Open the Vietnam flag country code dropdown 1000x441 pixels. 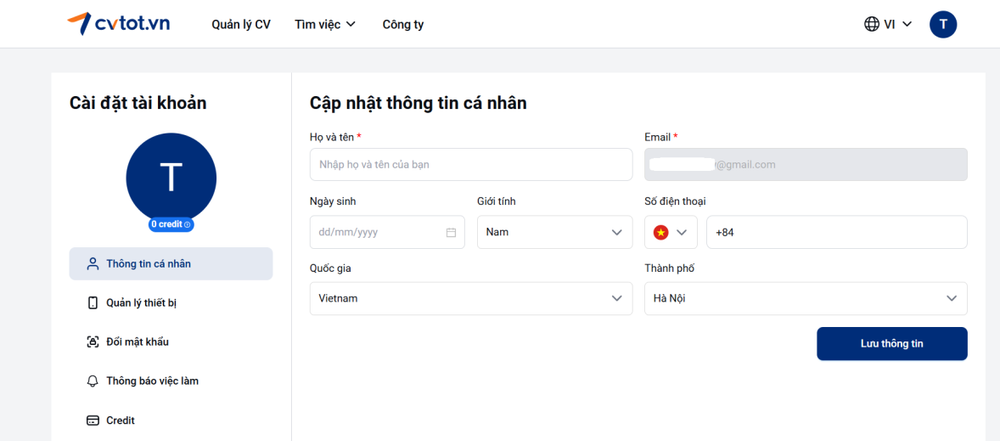[671, 232]
